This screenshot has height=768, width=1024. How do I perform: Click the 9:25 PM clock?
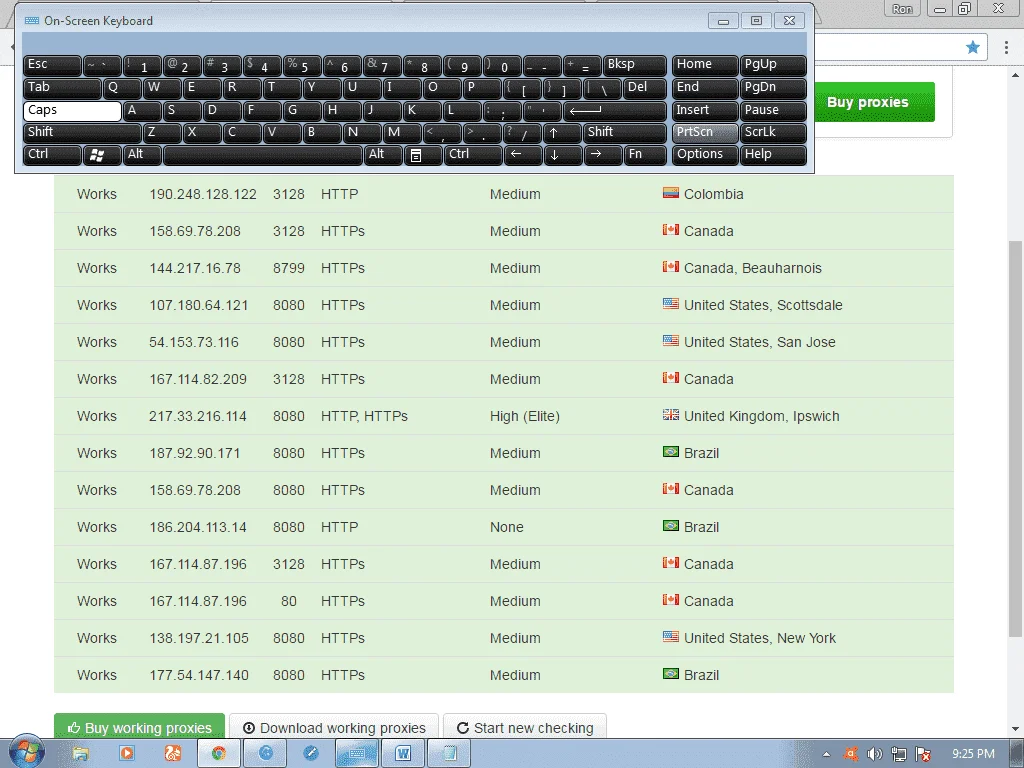click(x=974, y=754)
